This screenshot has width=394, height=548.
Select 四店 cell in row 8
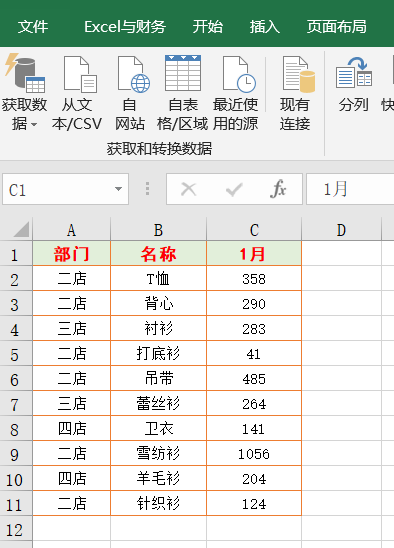(x=72, y=428)
